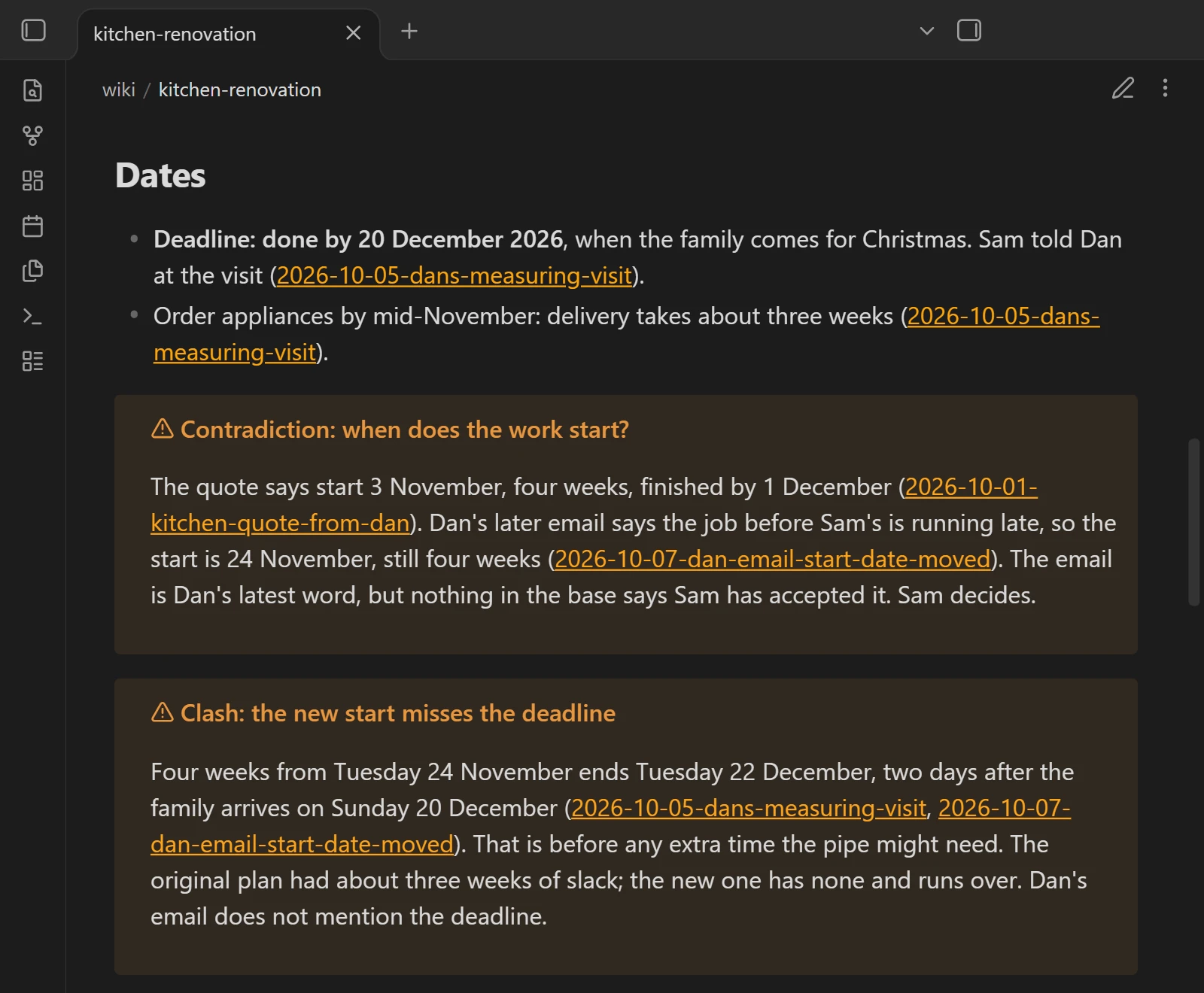Select the kitchen-renovation tab
1204x993 pixels.
coord(229,34)
